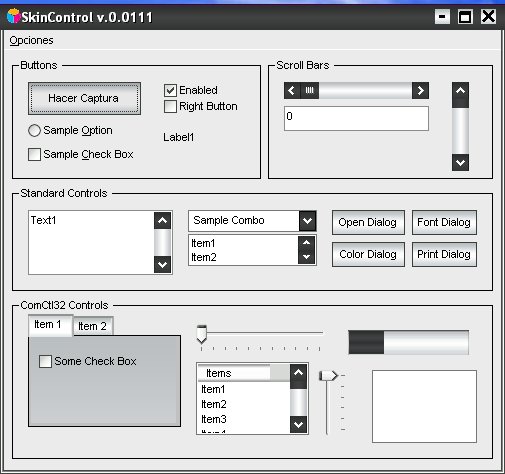
Task: Check the Right Button checkbox
Action: tap(170, 107)
